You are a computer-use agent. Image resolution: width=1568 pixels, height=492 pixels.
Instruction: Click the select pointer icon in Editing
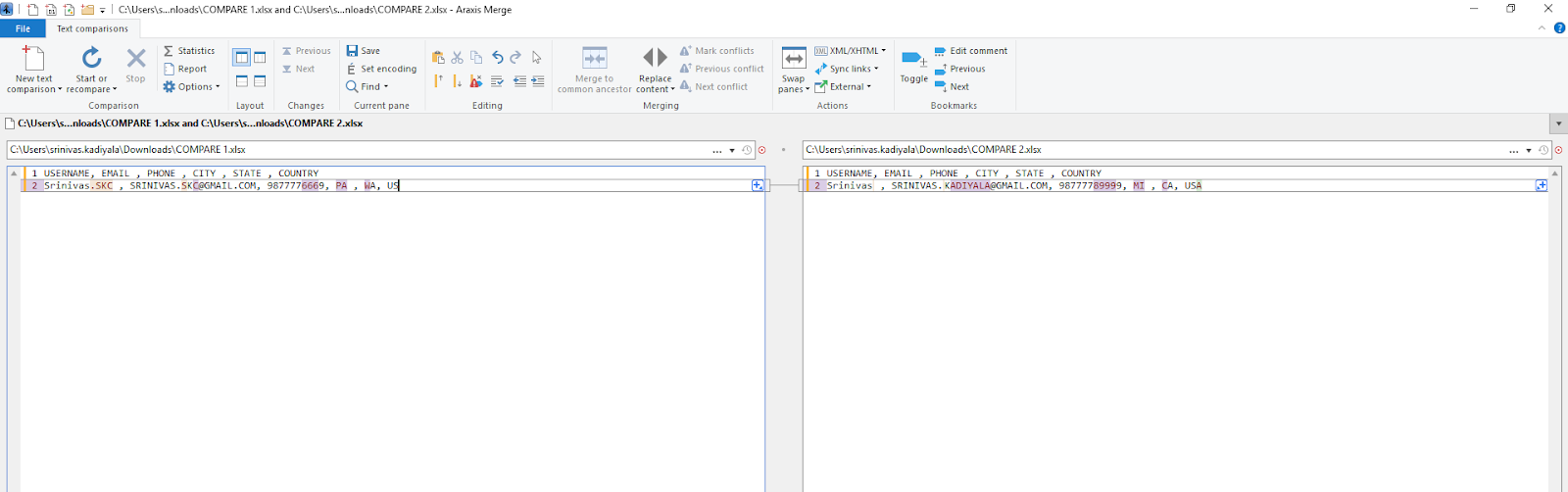pos(536,58)
